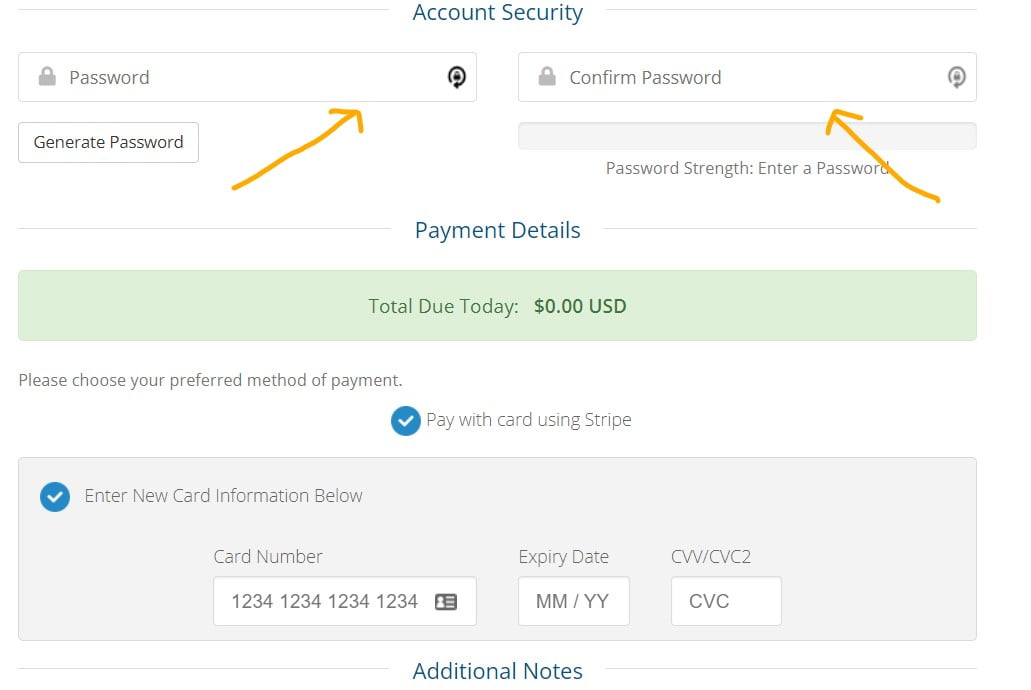Viewport: 1031px width, 690px height.
Task: Select the Pay with card using Stripe radio
Action: point(406,421)
